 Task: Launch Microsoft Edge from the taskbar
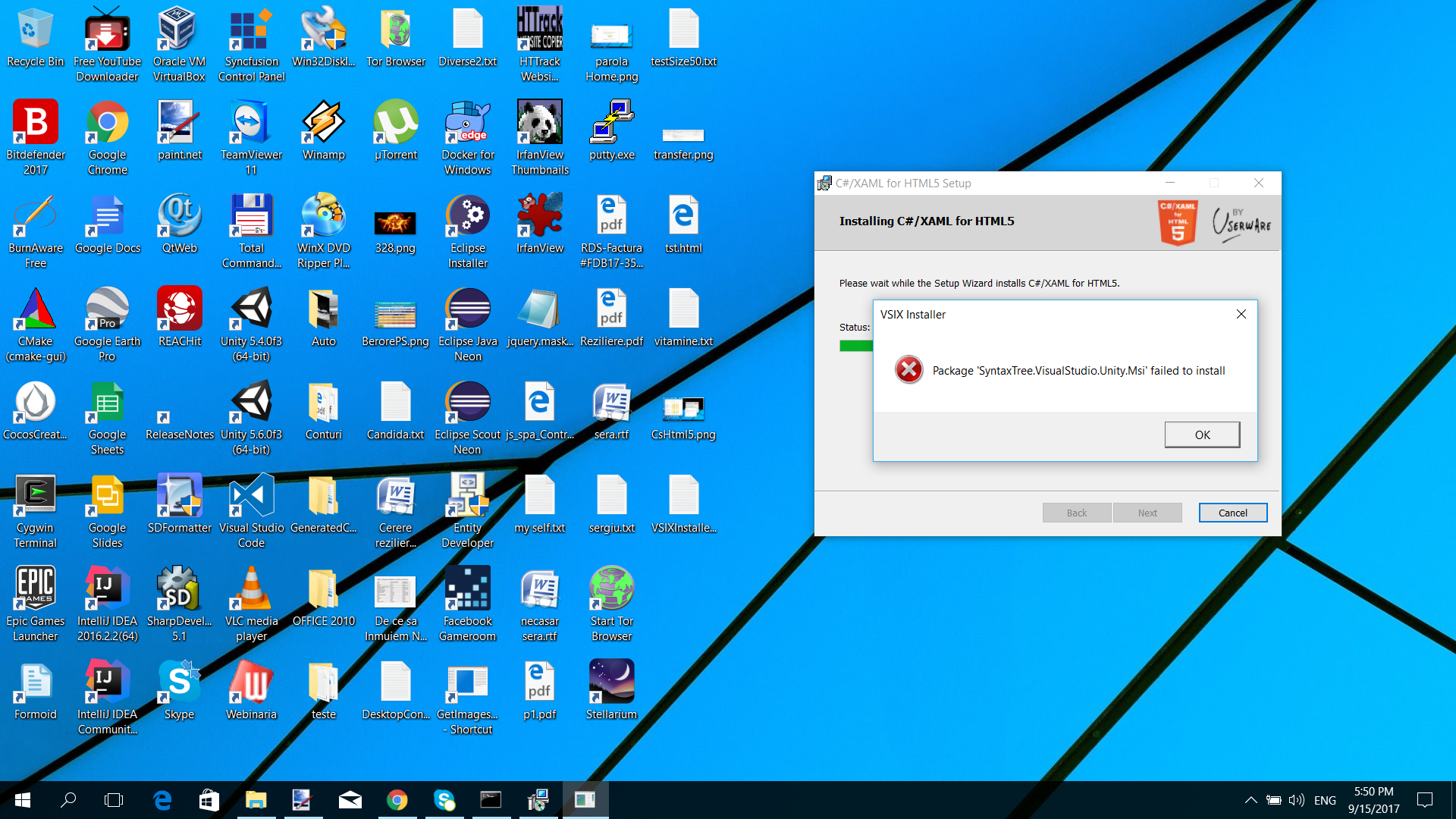162,800
